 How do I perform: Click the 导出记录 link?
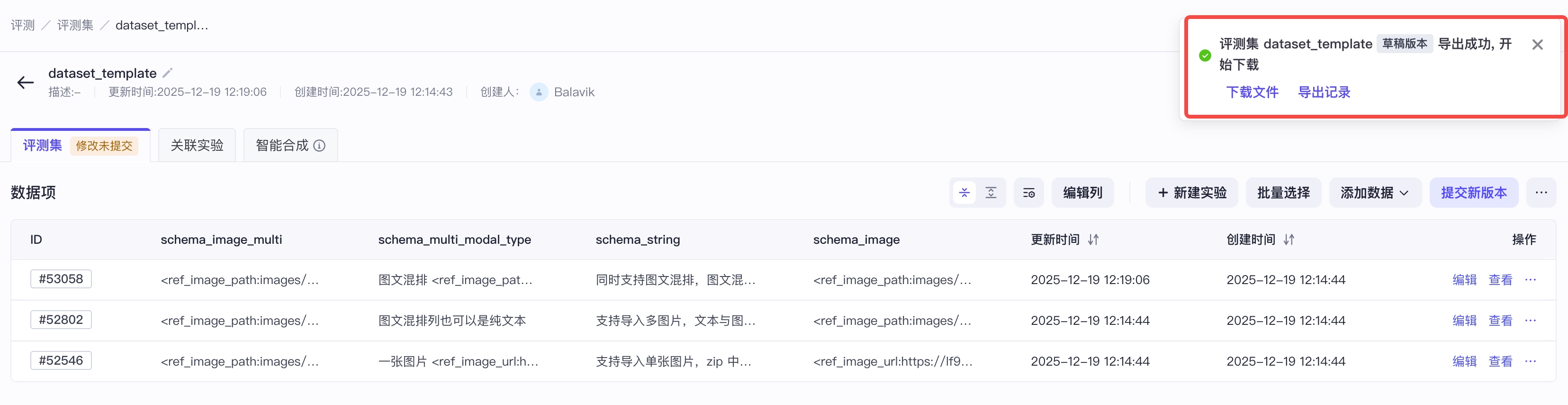tap(1324, 92)
